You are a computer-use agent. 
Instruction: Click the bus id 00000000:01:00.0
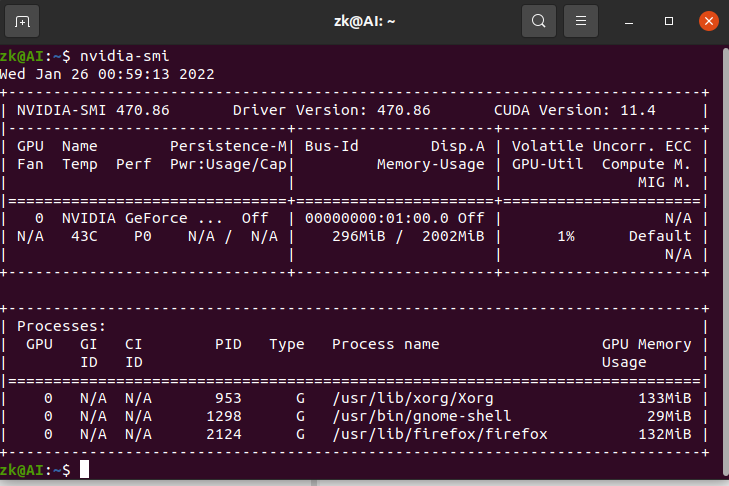click(377, 219)
